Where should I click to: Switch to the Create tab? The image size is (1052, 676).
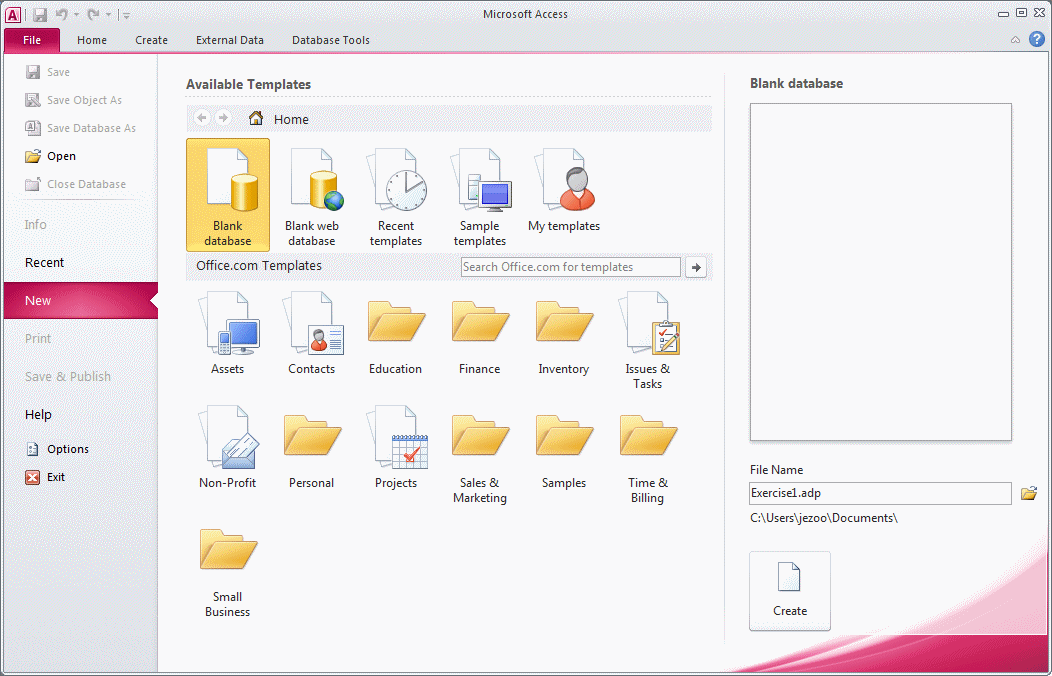point(152,40)
